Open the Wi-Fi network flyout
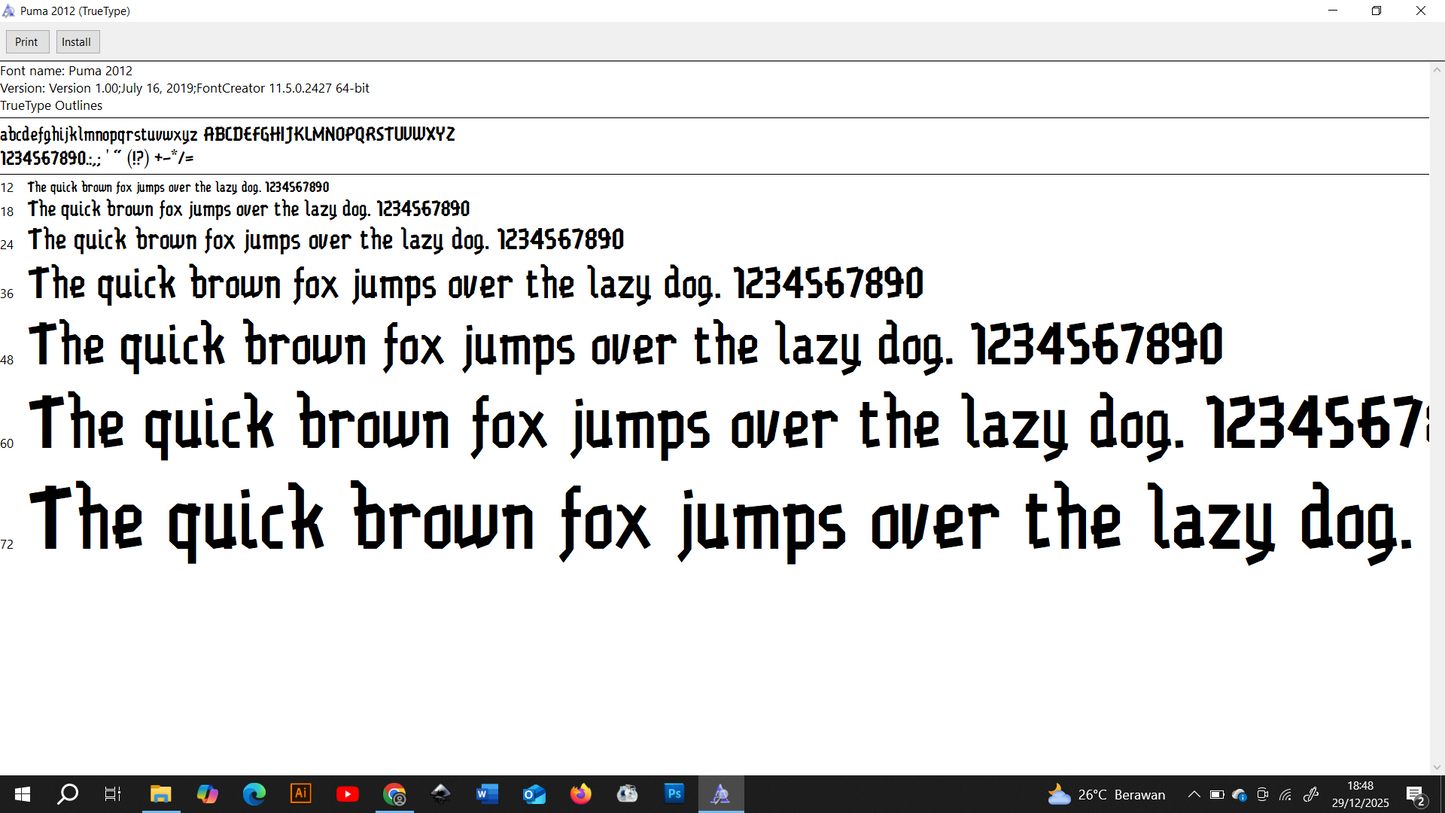 (x=1286, y=795)
